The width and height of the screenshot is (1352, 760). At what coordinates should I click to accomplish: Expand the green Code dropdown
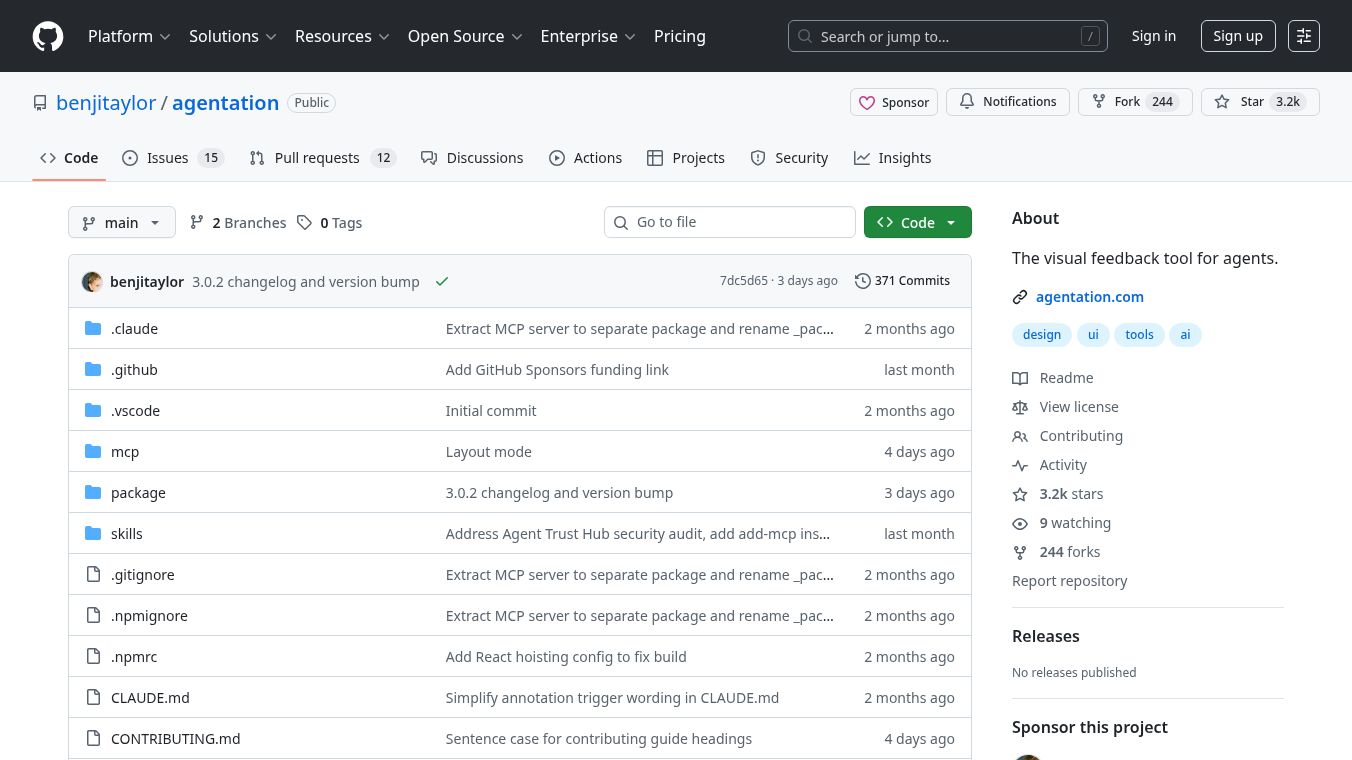click(917, 222)
